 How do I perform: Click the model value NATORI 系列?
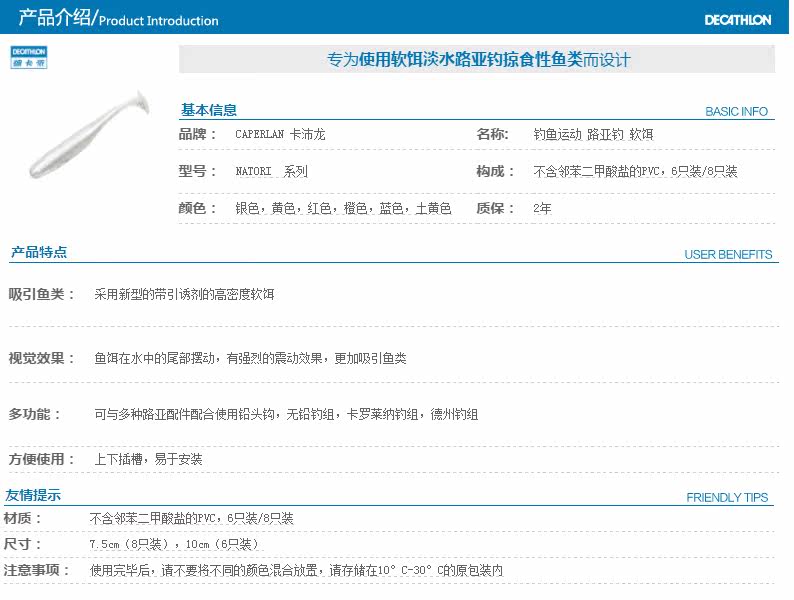pyautogui.click(x=271, y=171)
